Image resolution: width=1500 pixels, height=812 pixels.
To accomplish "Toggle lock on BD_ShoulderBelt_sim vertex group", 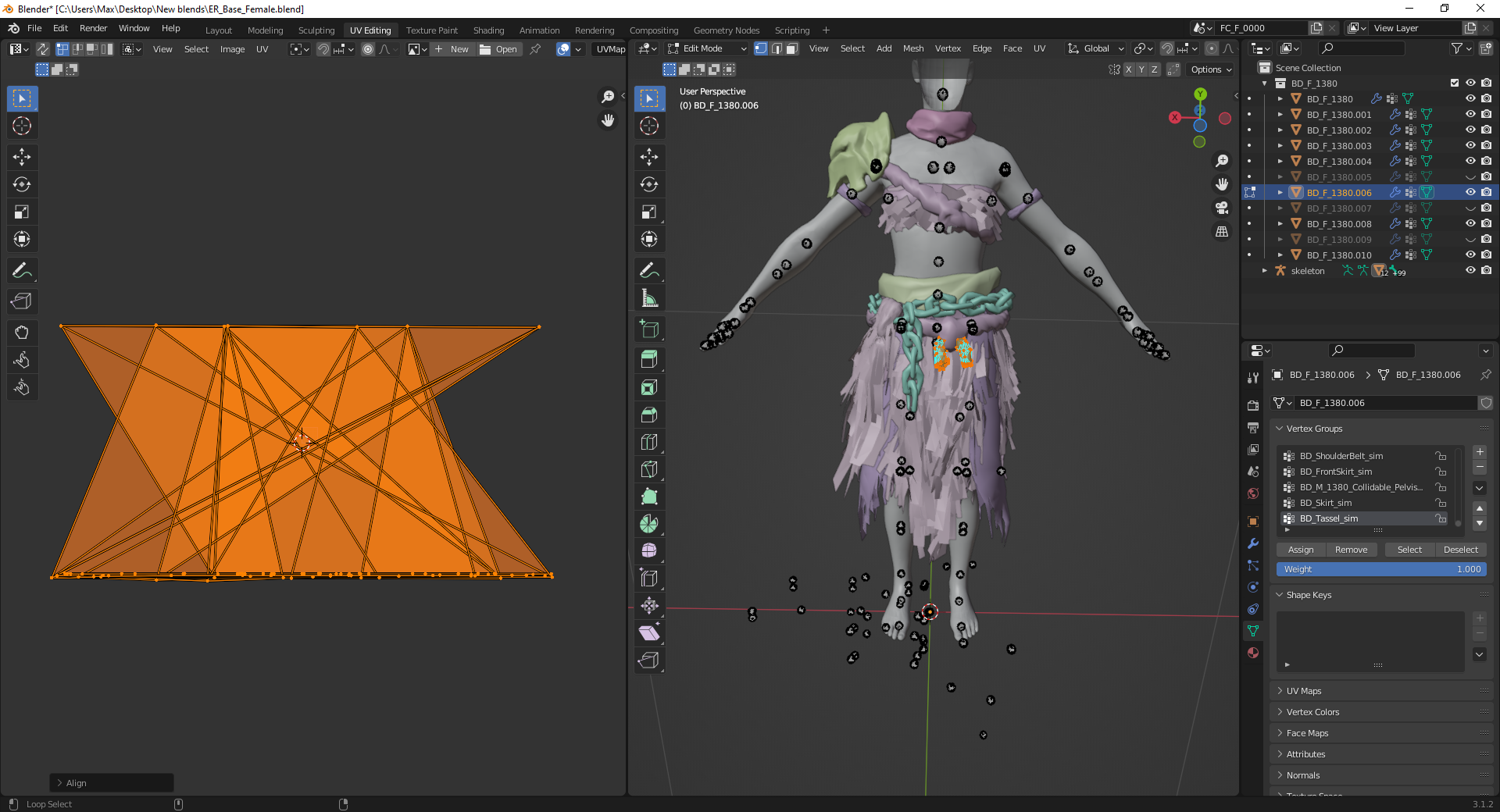I will pyautogui.click(x=1441, y=456).
